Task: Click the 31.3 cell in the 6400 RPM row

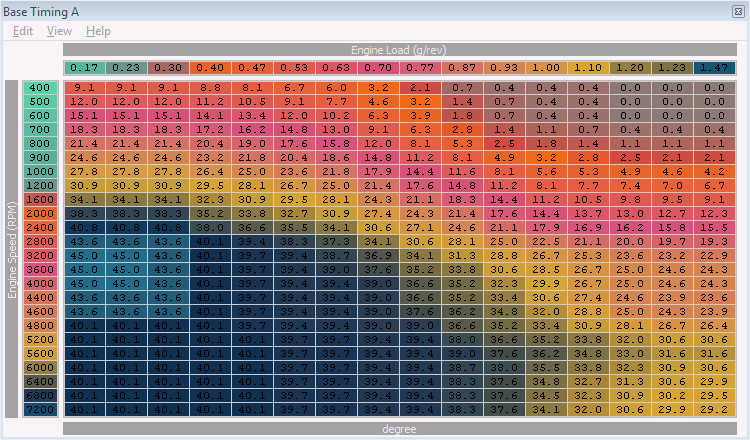Action: point(630,382)
